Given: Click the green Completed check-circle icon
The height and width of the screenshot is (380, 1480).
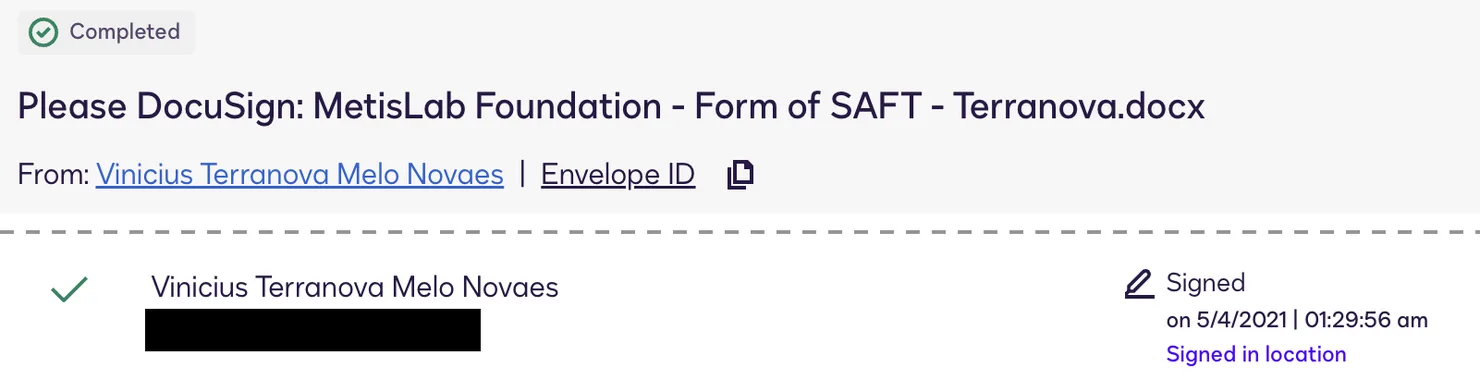Looking at the screenshot, I should pyautogui.click(x=43, y=32).
